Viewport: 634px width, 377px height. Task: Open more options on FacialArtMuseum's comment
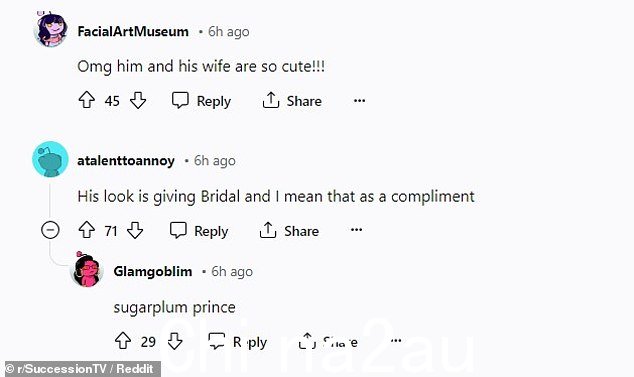pos(359,100)
